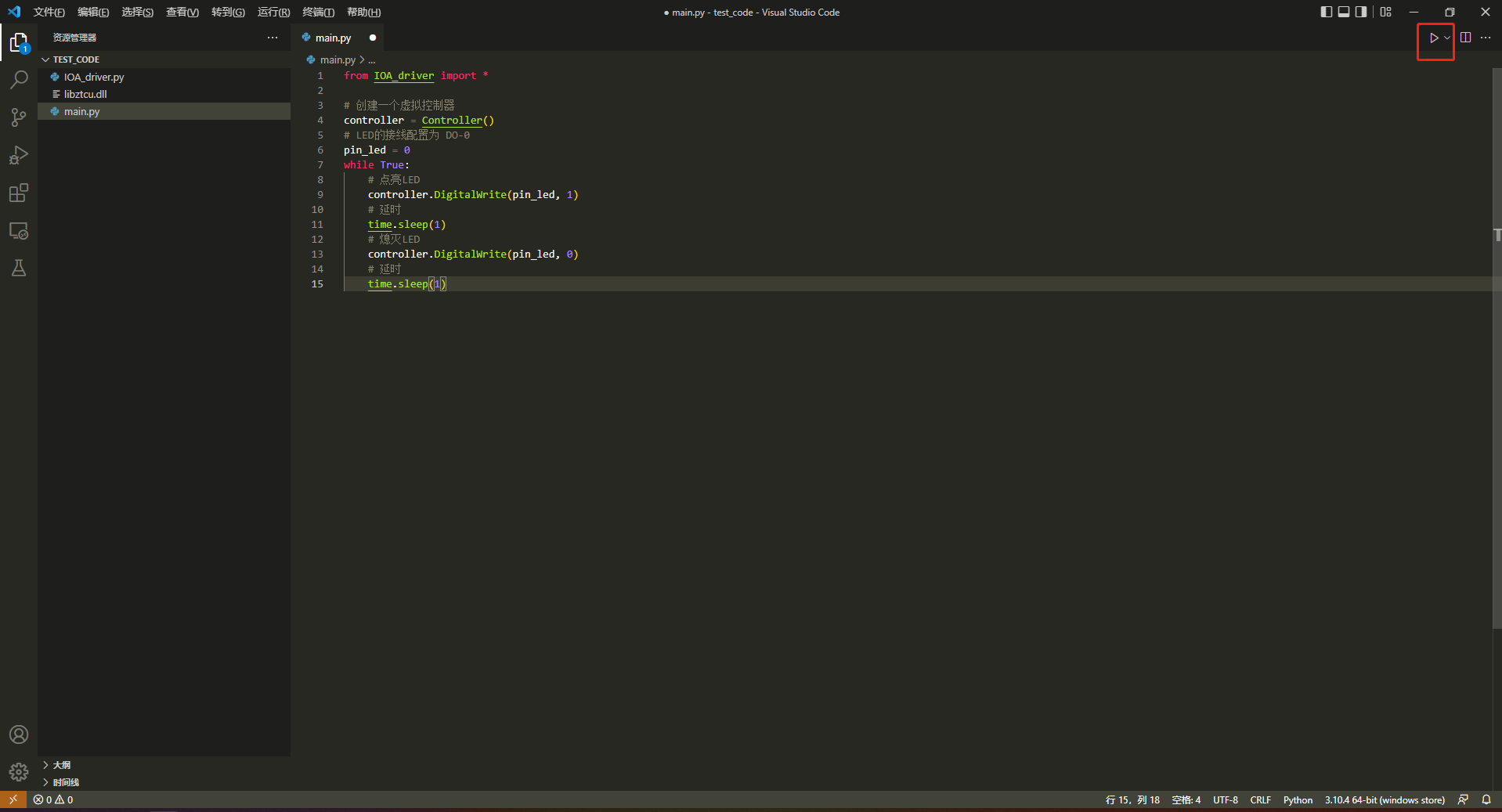This screenshot has width=1502, height=812.
Task: Open the 编辑(E) menu
Action: pos(93,12)
